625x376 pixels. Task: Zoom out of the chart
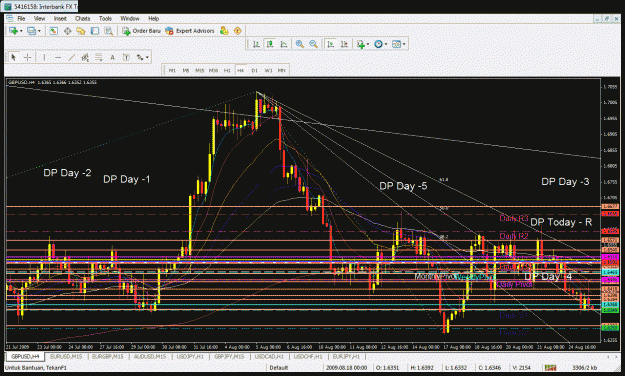pyautogui.click(x=313, y=44)
